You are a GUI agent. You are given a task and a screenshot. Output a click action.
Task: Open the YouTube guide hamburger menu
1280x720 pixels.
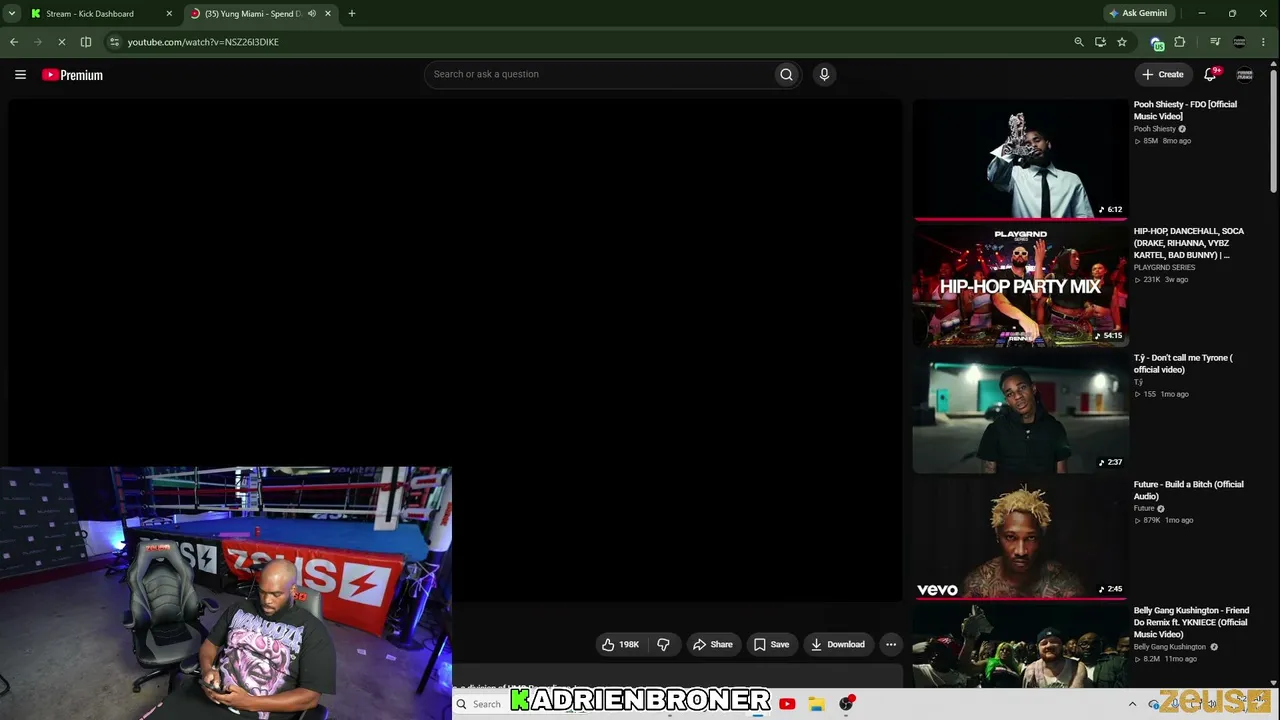(20, 75)
